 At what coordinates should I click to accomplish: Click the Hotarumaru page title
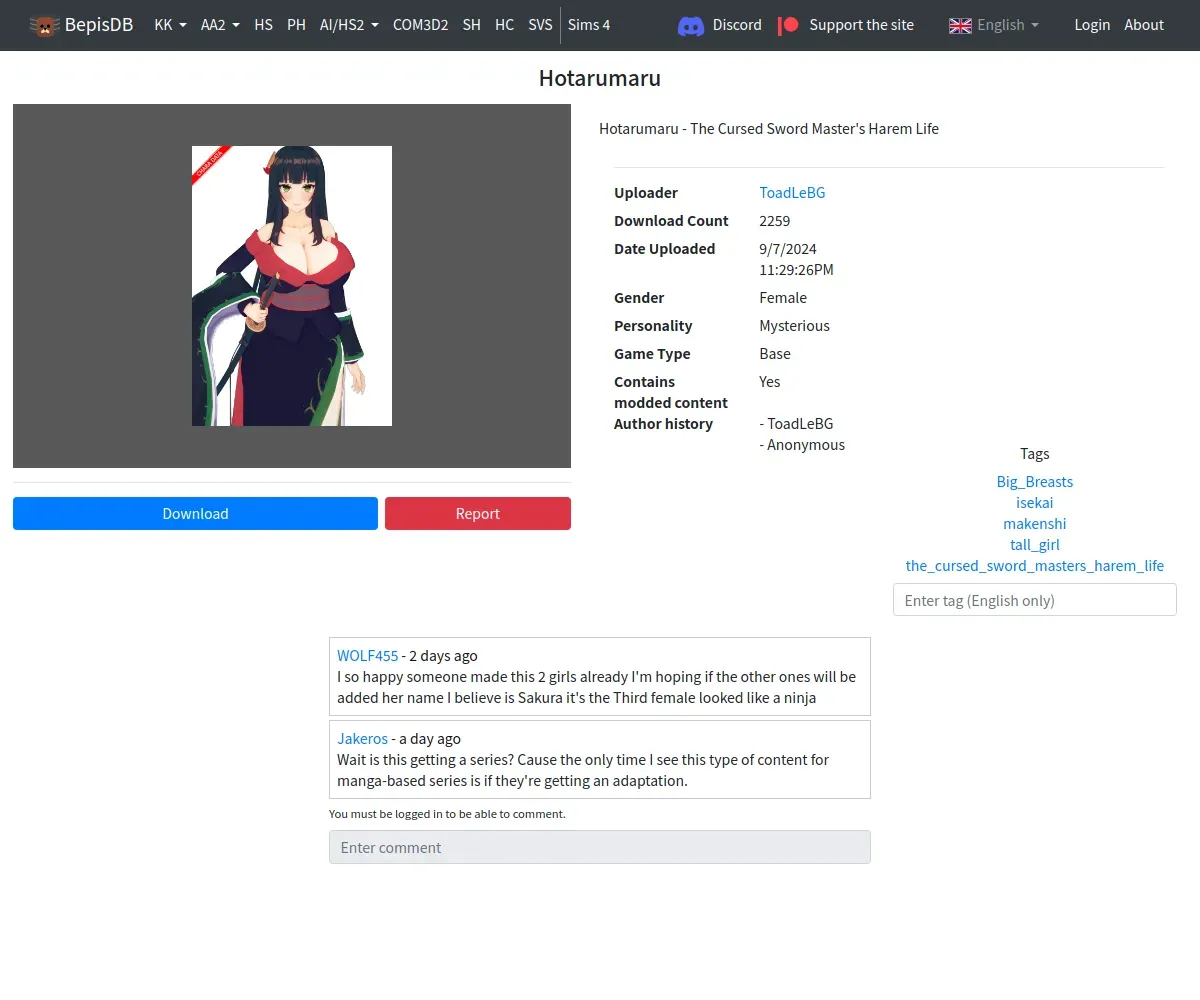(x=600, y=78)
